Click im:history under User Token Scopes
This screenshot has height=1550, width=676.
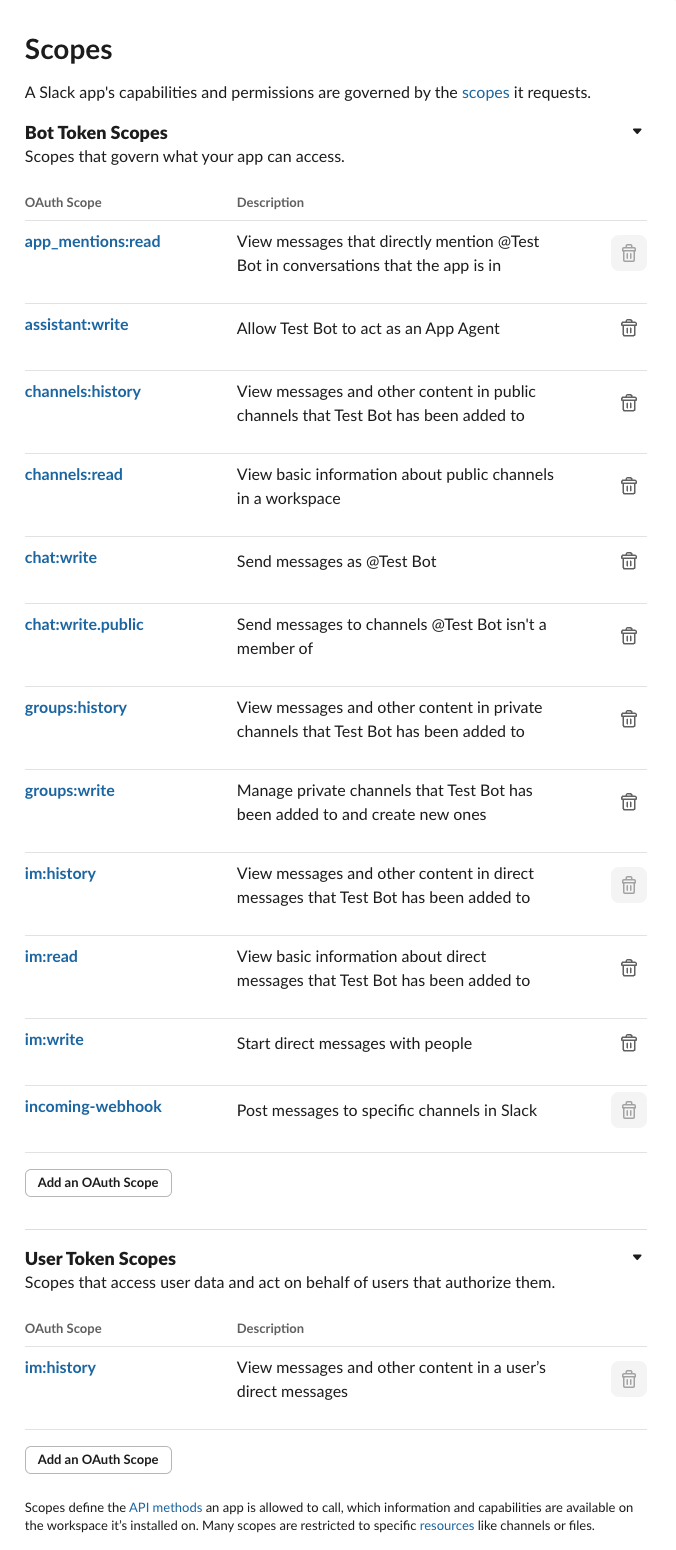coord(60,1367)
